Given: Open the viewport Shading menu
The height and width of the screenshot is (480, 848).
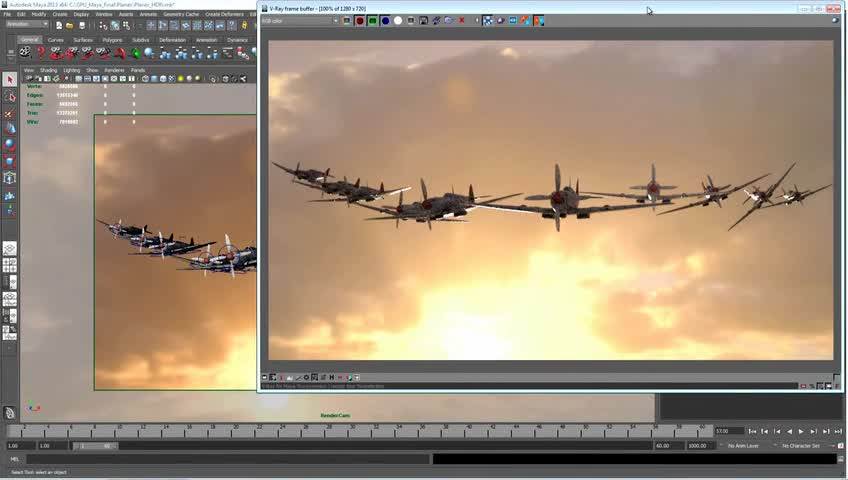Looking at the screenshot, I should pyautogui.click(x=48, y=70).
